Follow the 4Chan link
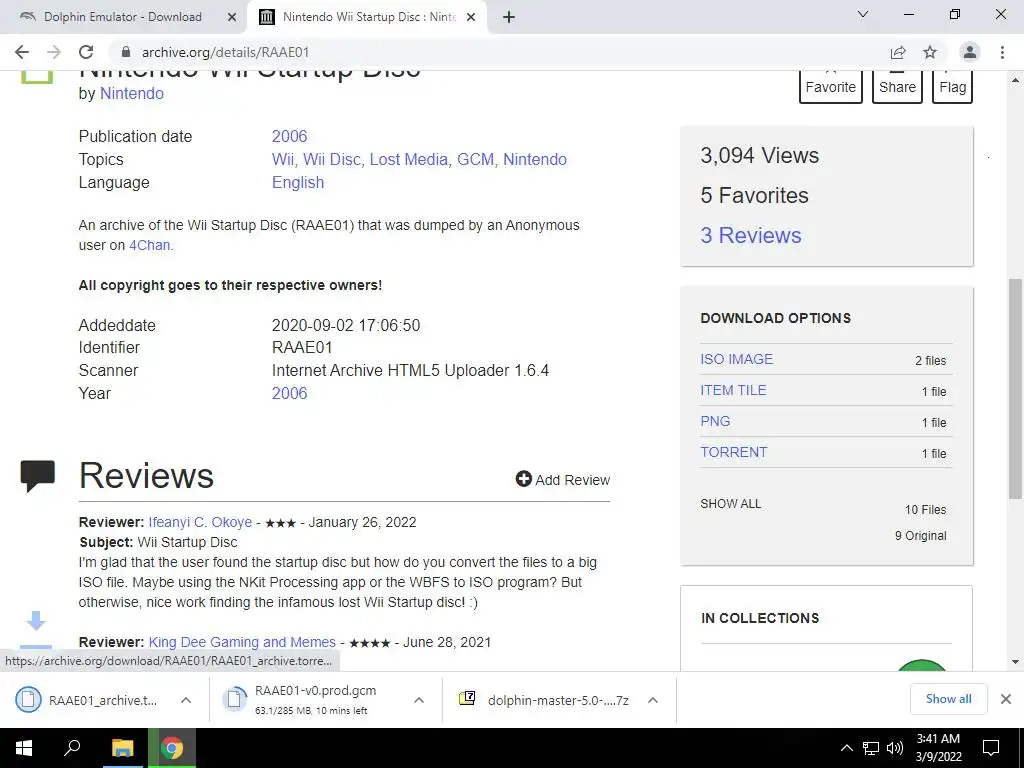This screenshot has width=1024, height=768. pos(150,245)
